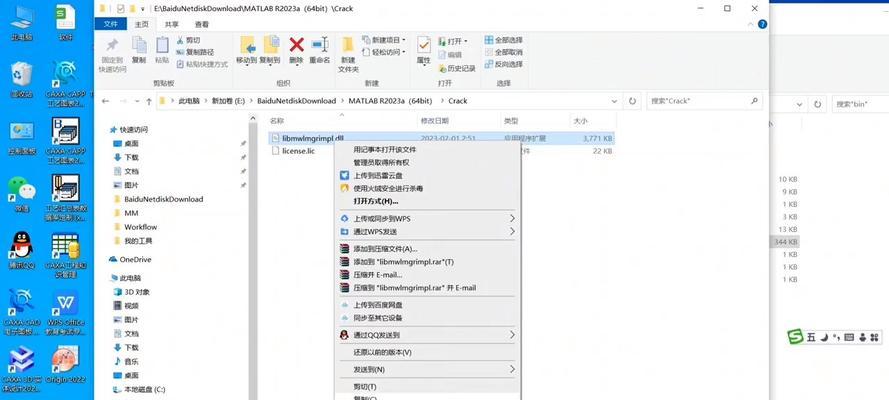Image resolution: width=889 pixels, height=400 pixels.
Task: Click 新加卷 (E:) in the breadcrumb
Action: click(x=228, y=101)
